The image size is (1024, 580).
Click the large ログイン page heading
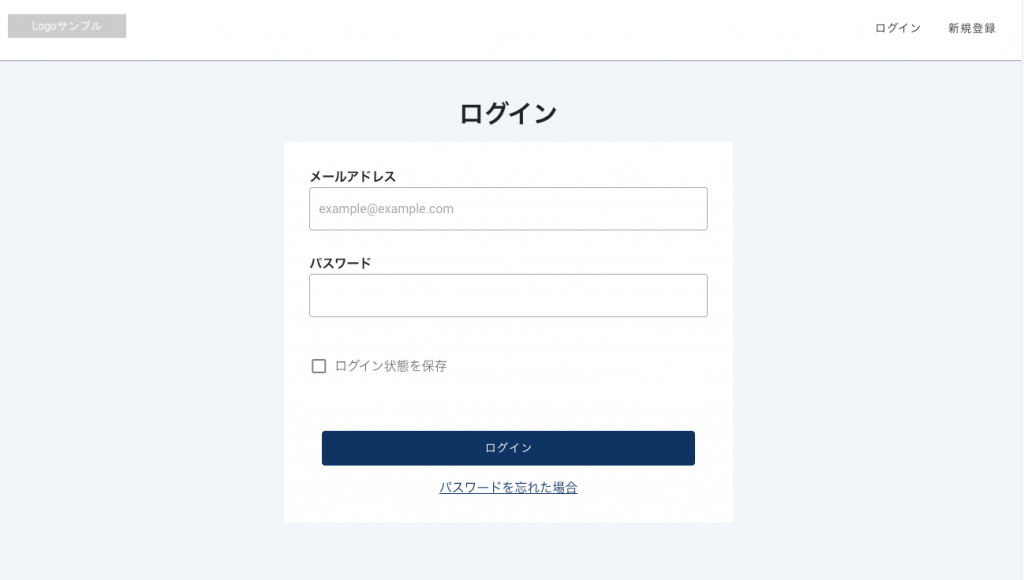tap(508, 114)
